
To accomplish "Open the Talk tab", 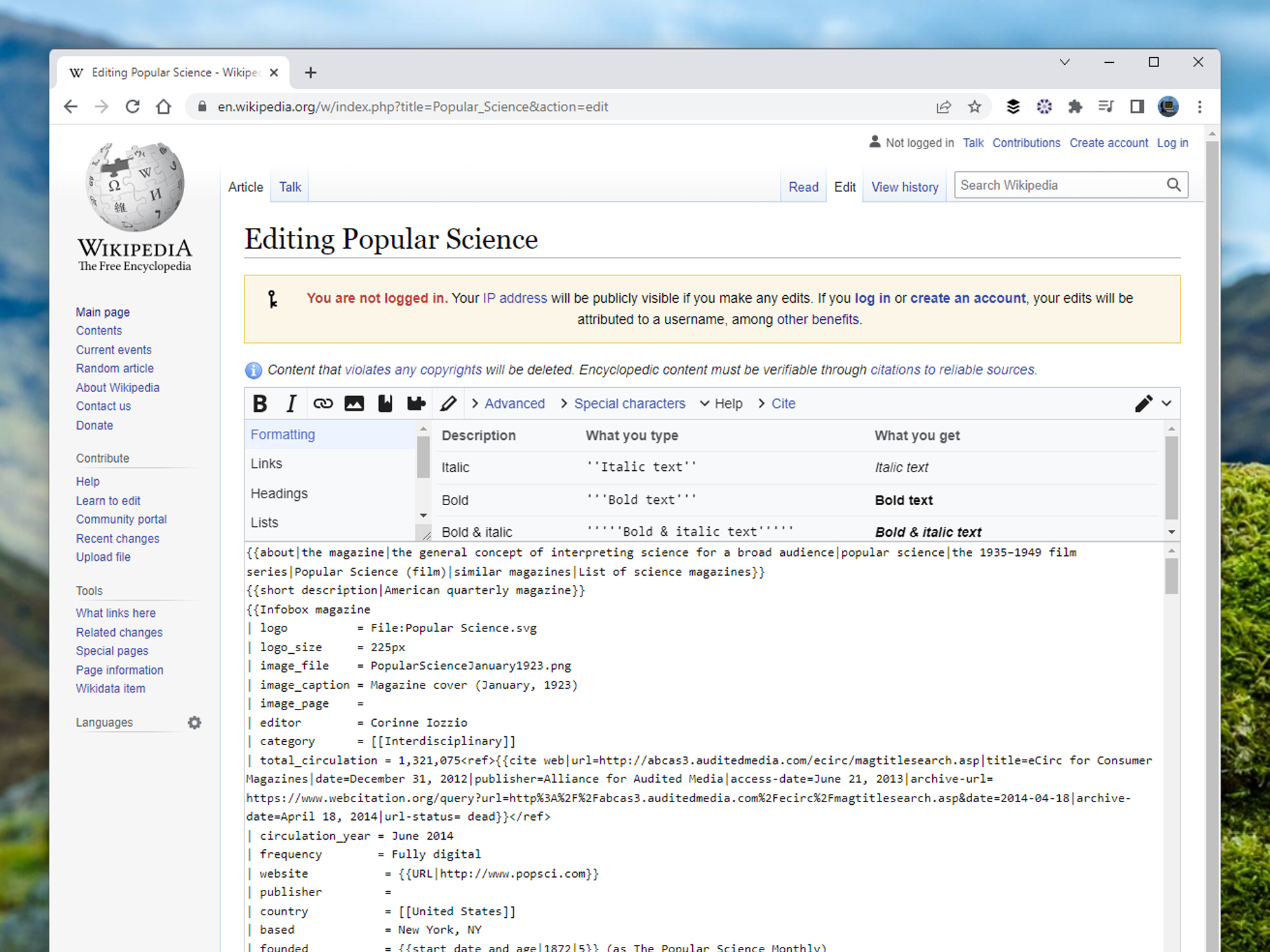I will [290, 187].
